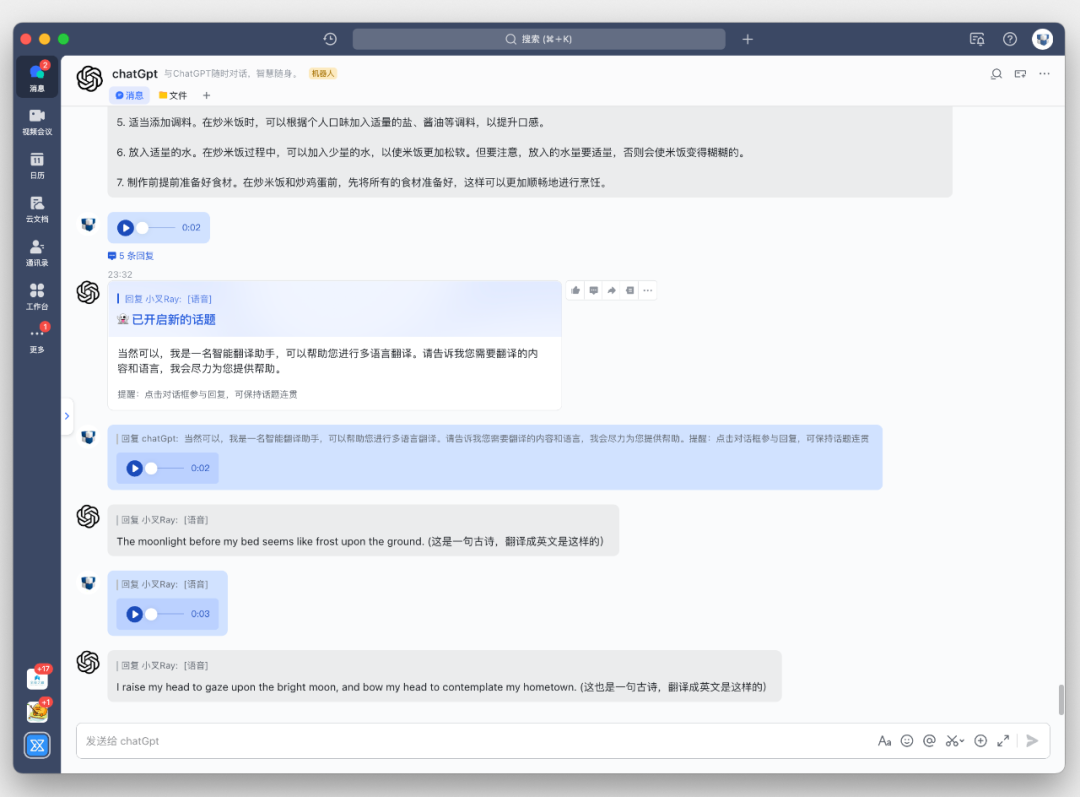1080x797 pixels.
Task: Click thumbs-up reaction on the message
Action: [575, 291]
